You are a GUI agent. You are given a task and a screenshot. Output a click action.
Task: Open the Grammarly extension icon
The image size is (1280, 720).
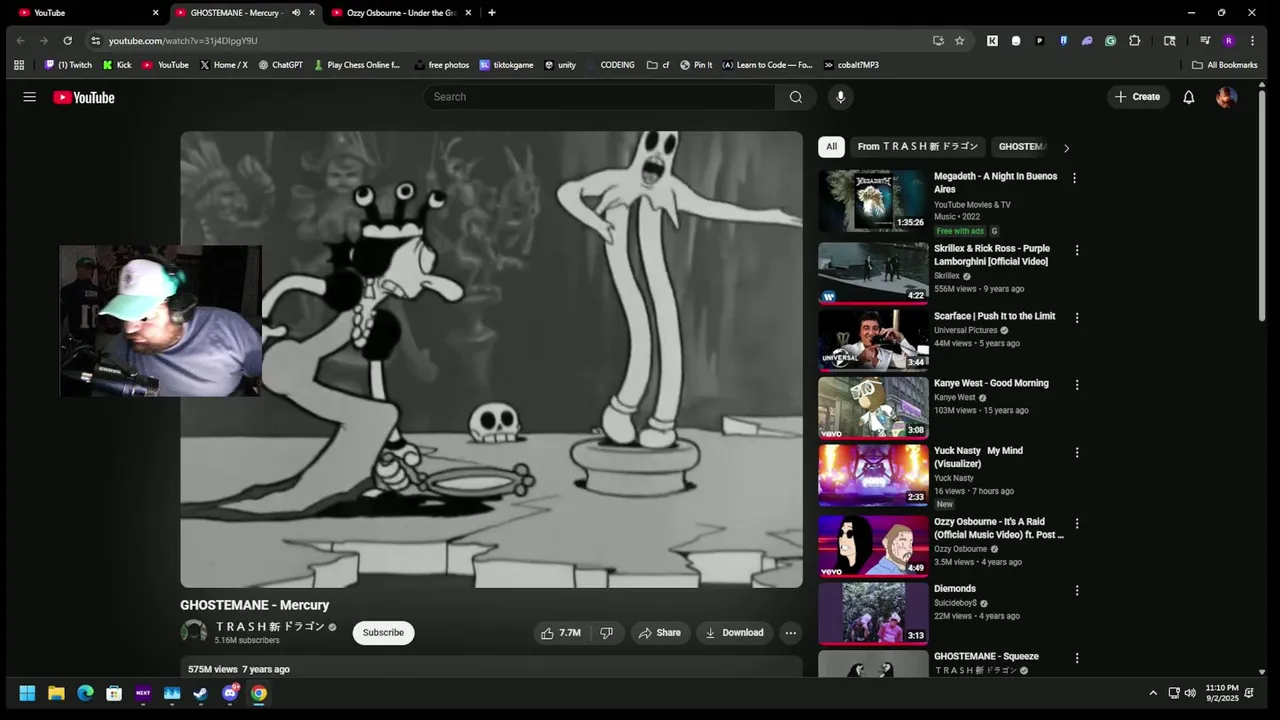point(1110,41)
